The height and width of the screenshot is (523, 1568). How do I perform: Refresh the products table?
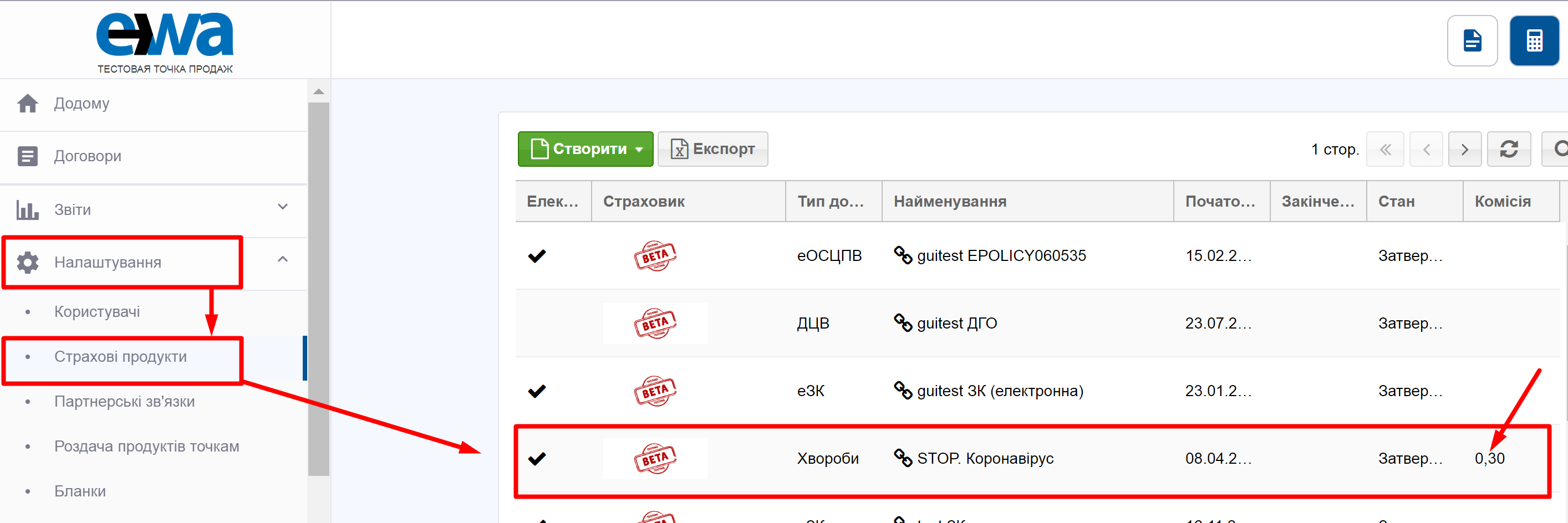click(1508, 149)
